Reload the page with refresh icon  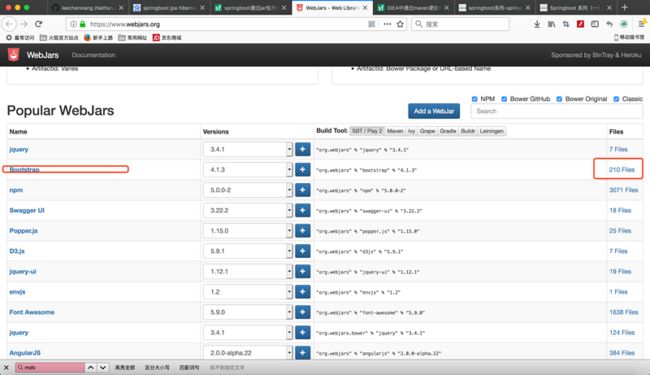click(39, 24)
